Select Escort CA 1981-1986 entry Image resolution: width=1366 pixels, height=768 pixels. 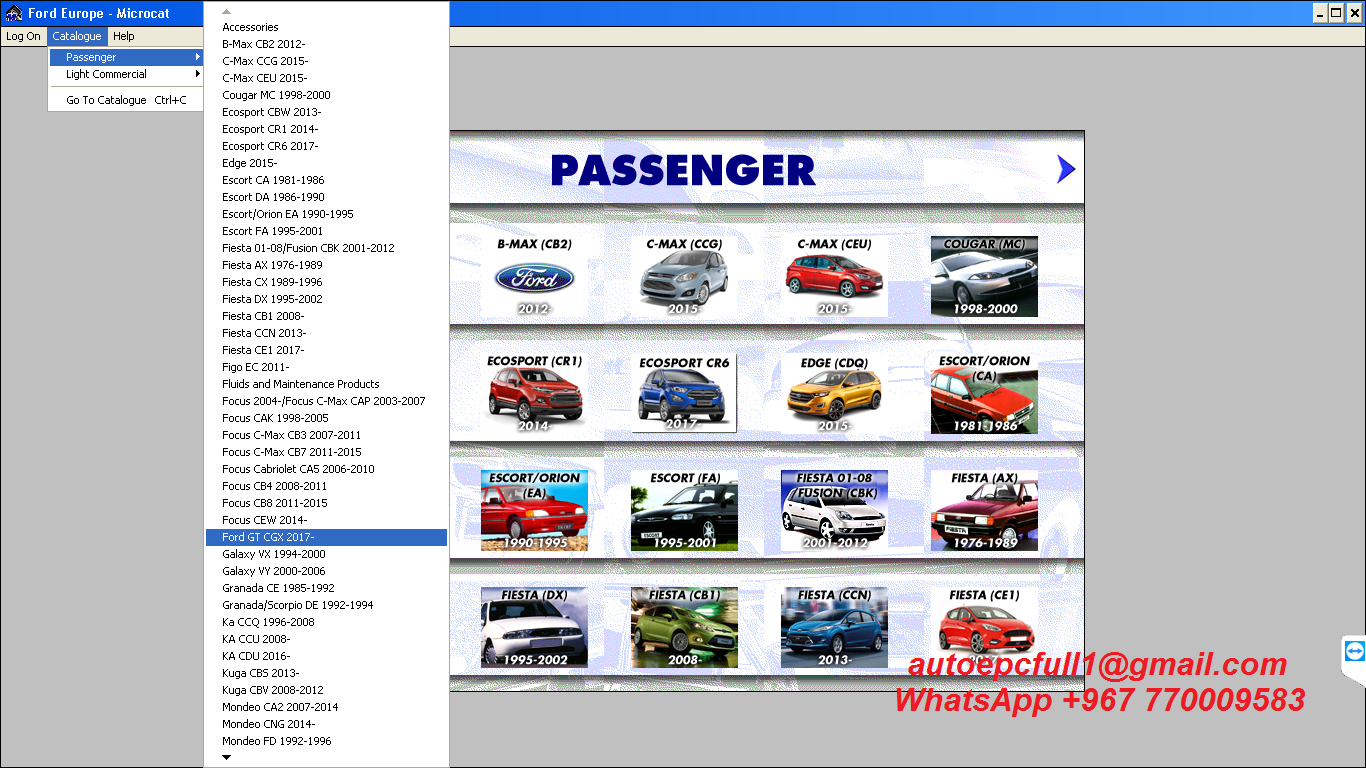point(326,180)
